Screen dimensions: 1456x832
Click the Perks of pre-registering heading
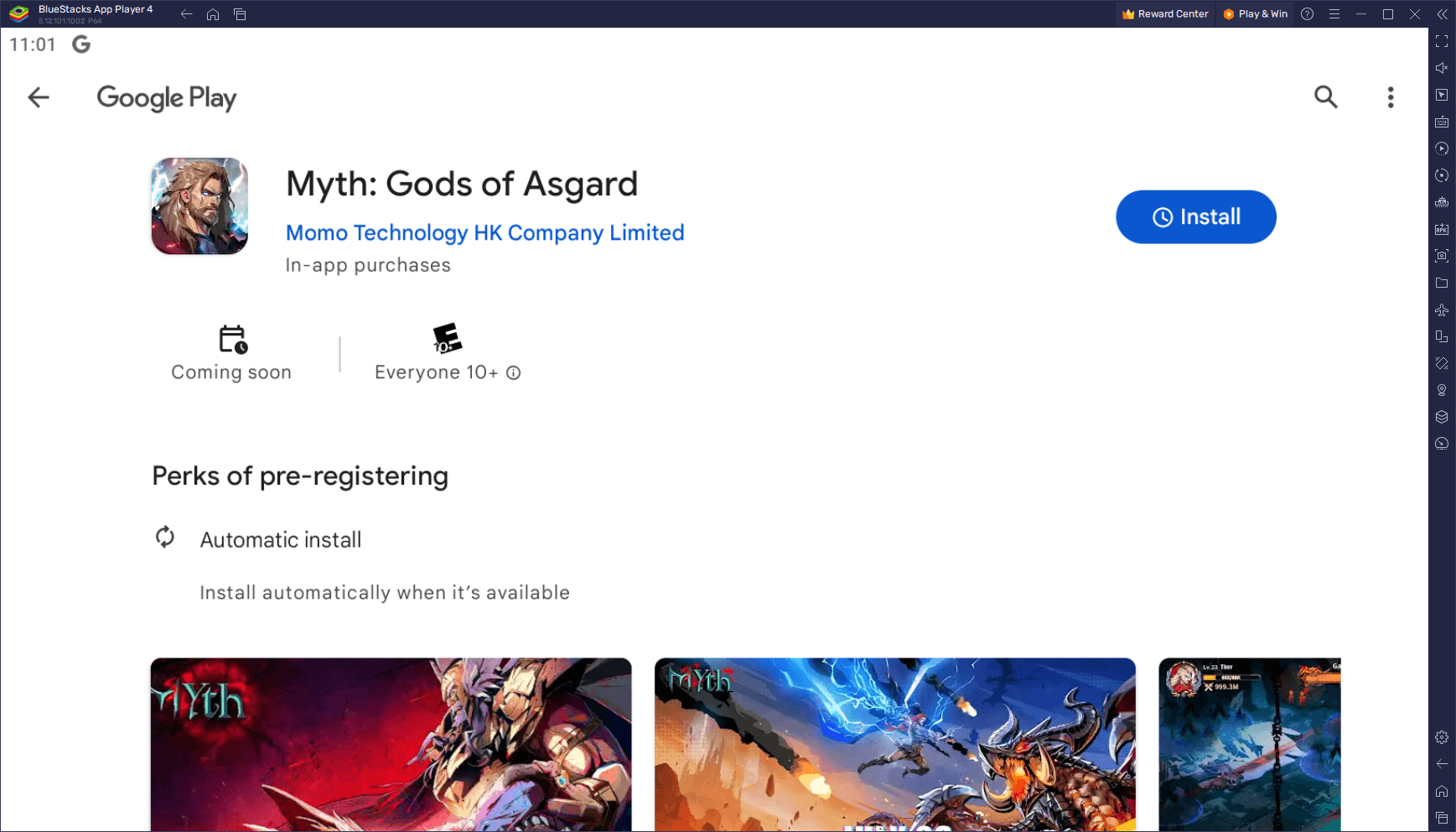(300, 476)
